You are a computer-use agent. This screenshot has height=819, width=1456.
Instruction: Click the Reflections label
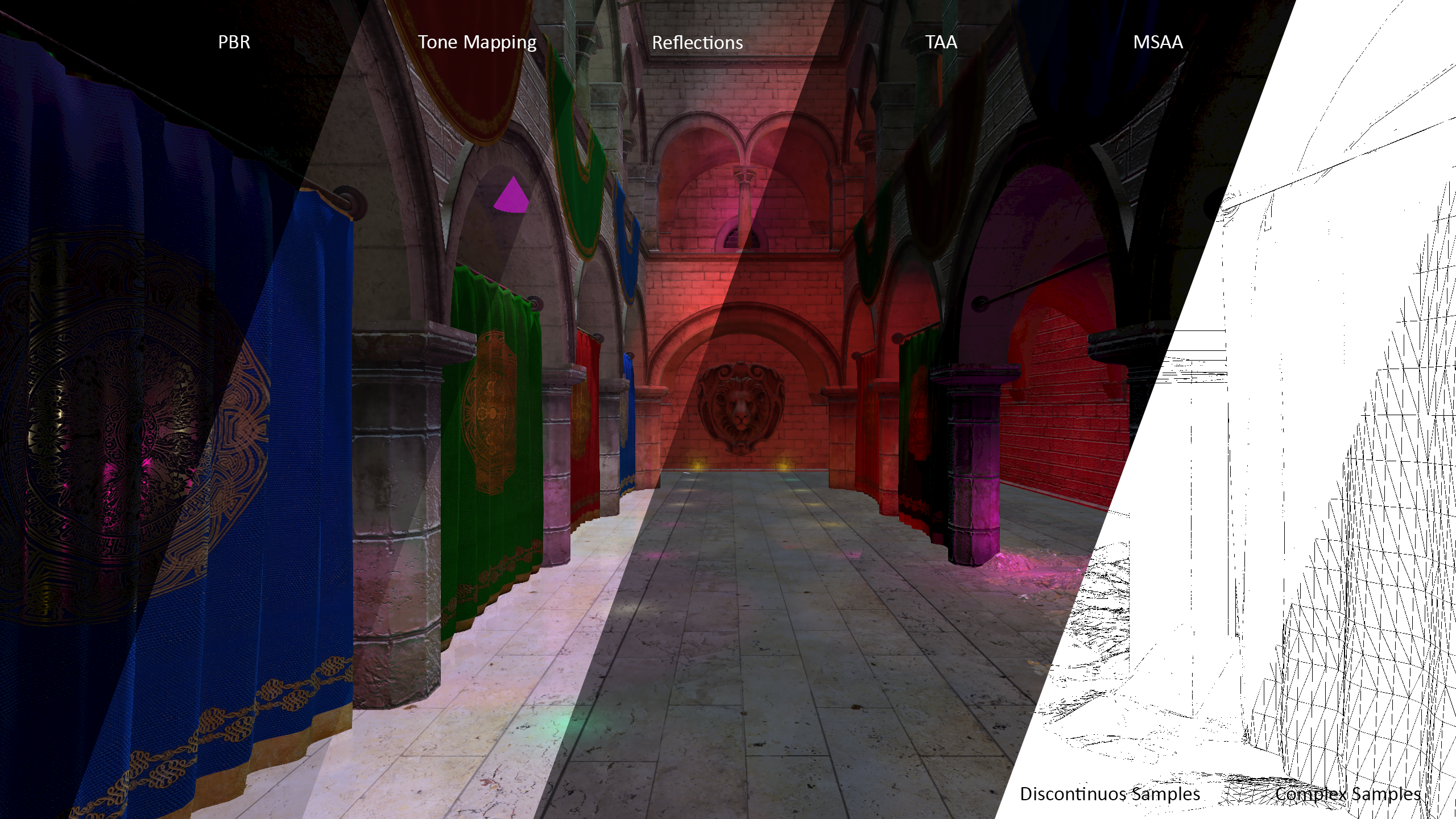pos(697,43)
